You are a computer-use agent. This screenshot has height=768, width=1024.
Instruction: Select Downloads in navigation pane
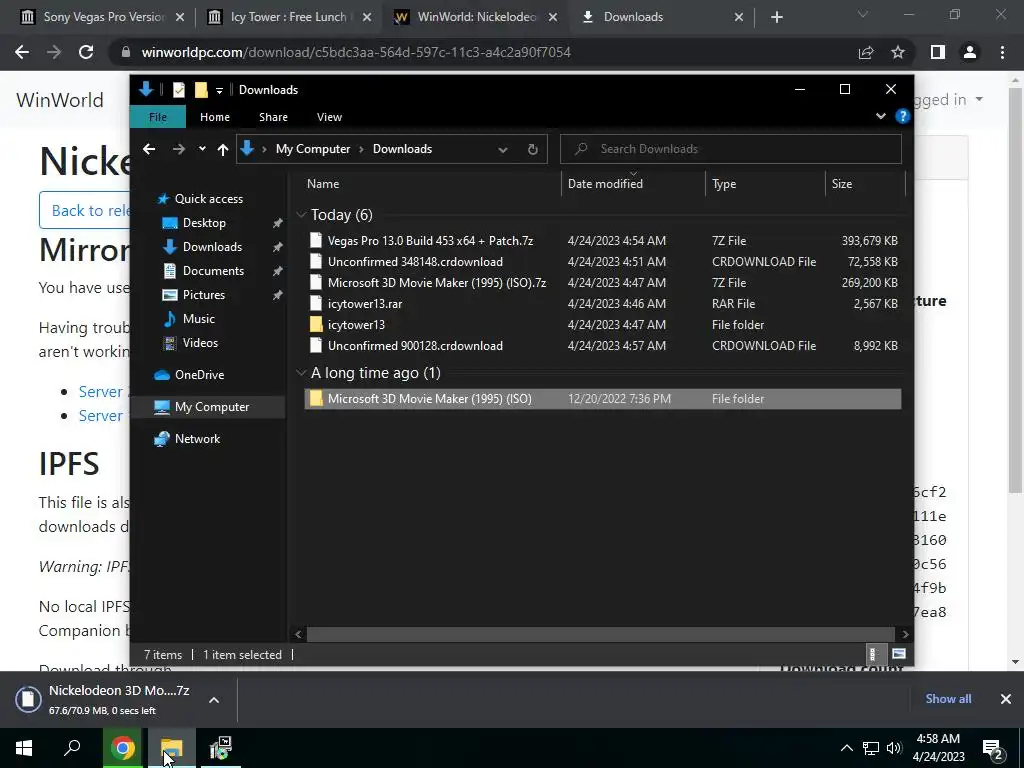pyautogui.click(x=212, y=247)
